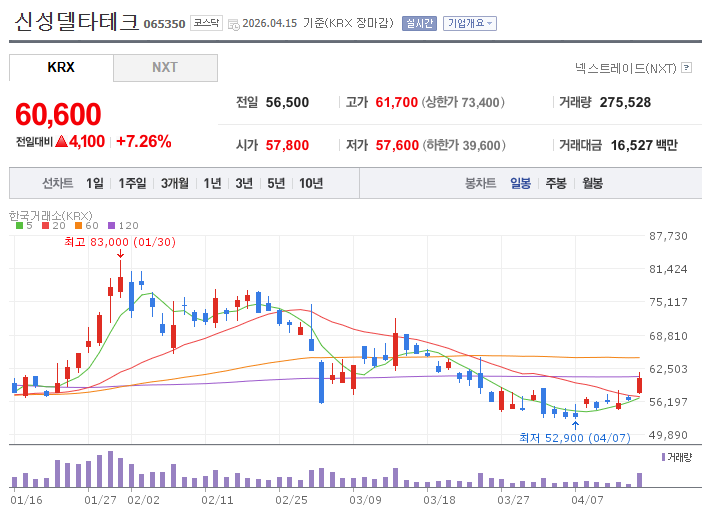The height and width of the screenshot is (513, 702).
Task: Click the purple 거래량 legend swatch
Action: pos(663,457)
